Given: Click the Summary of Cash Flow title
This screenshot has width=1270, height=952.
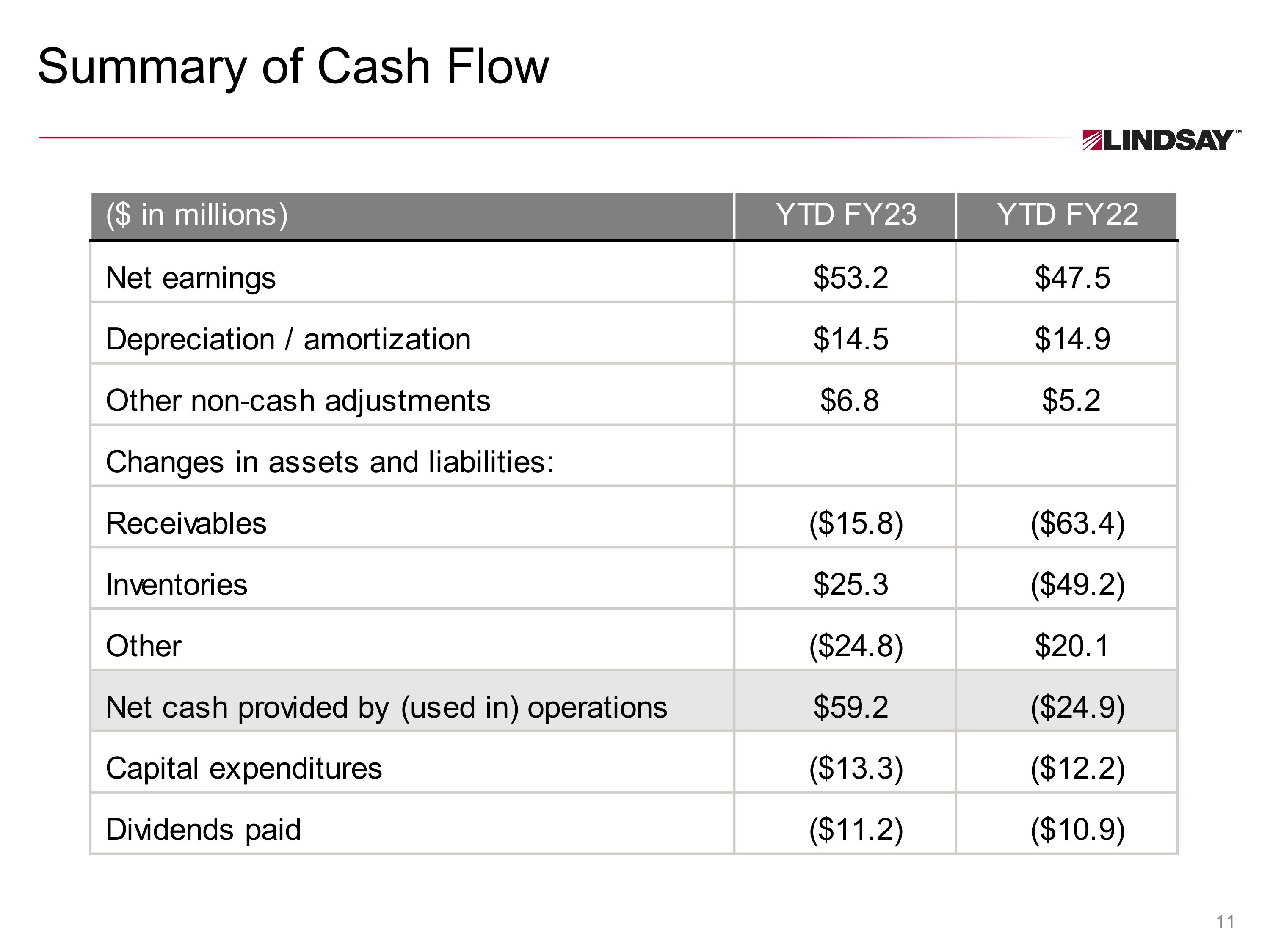Looking at the screenshot, I should tap(293, 66).
